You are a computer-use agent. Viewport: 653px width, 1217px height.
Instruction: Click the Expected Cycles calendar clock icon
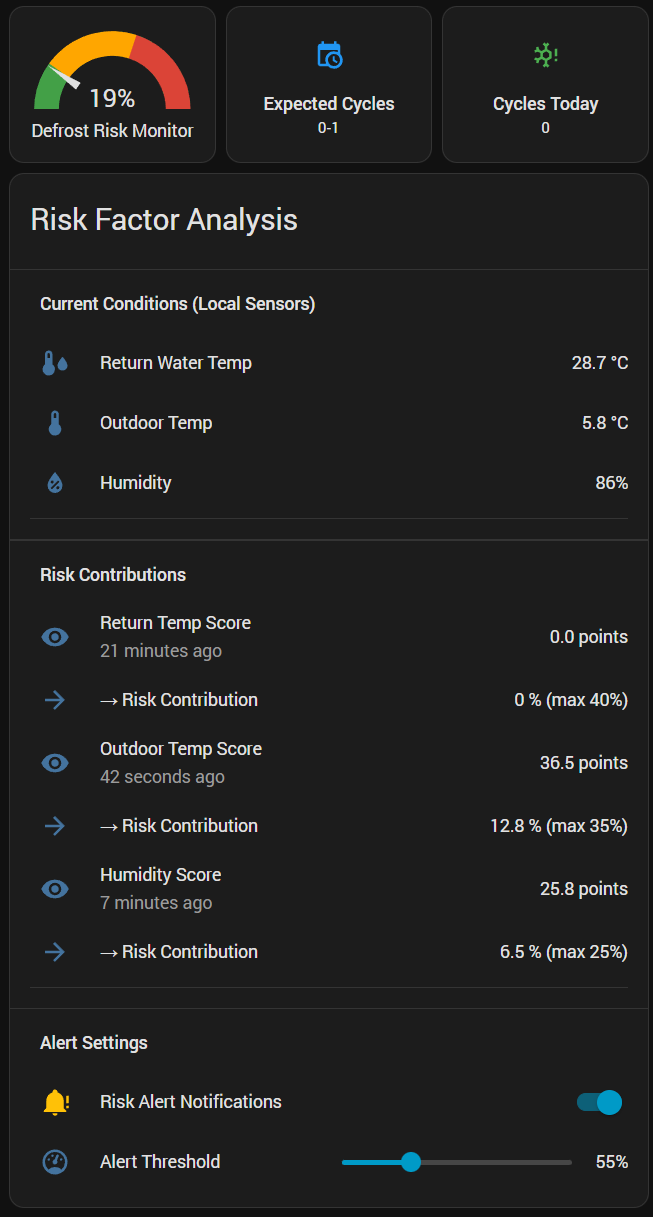pos(329,55)
